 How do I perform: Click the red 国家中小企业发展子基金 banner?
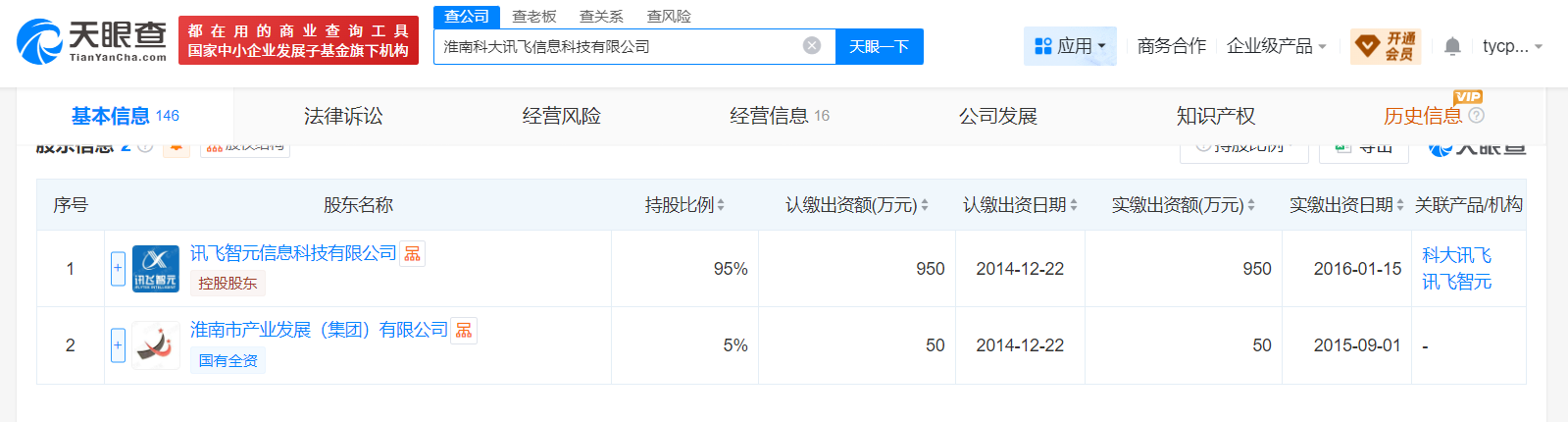tap(298, 40)
